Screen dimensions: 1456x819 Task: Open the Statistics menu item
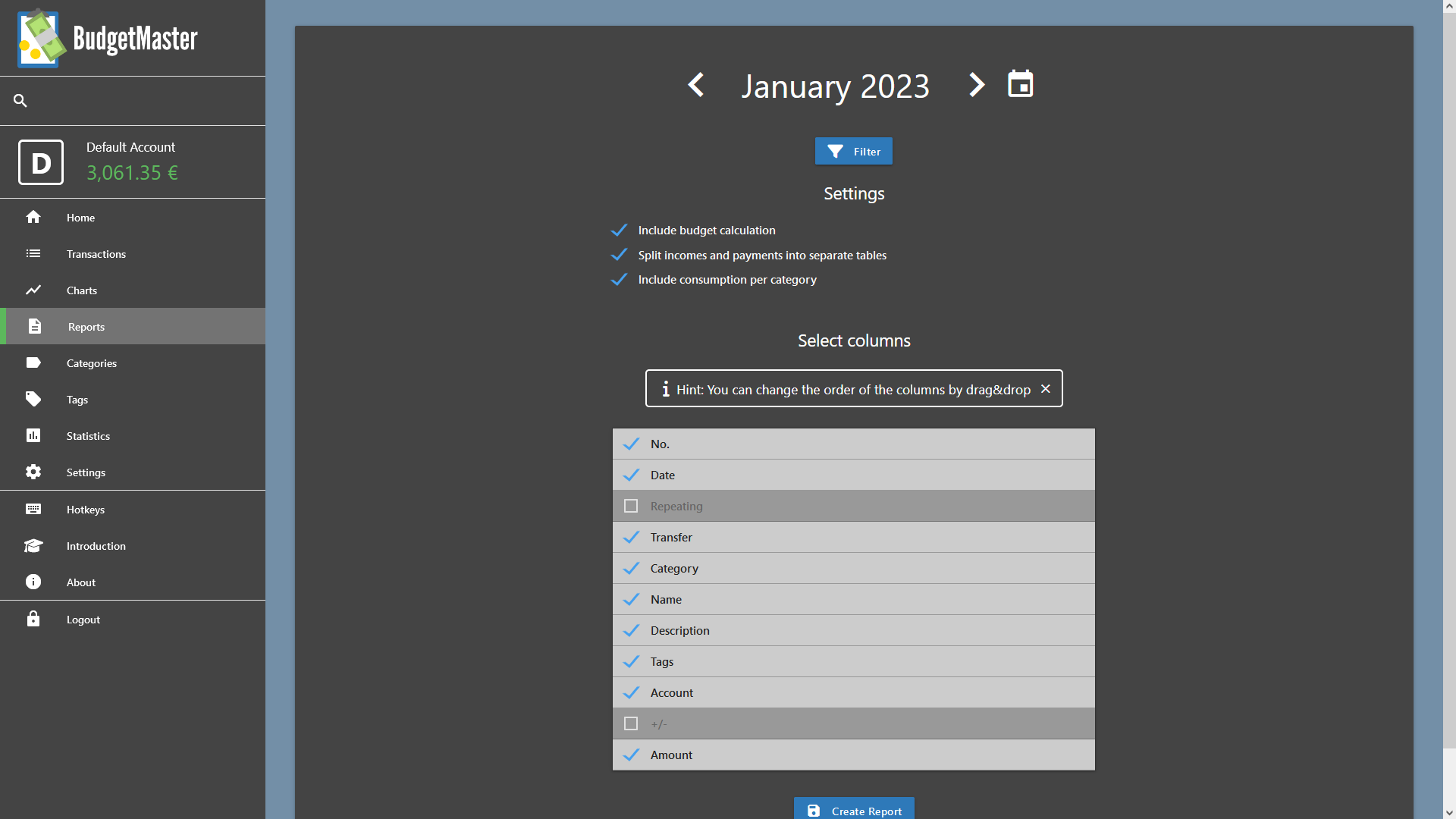133,435
